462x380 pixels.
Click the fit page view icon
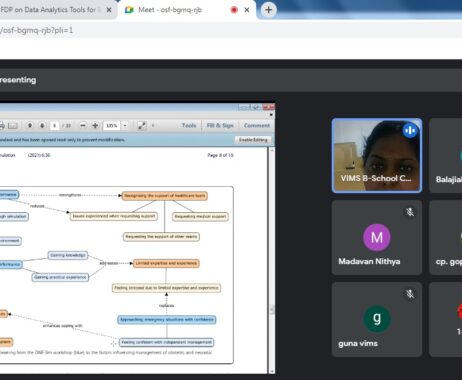click(142, 126)
